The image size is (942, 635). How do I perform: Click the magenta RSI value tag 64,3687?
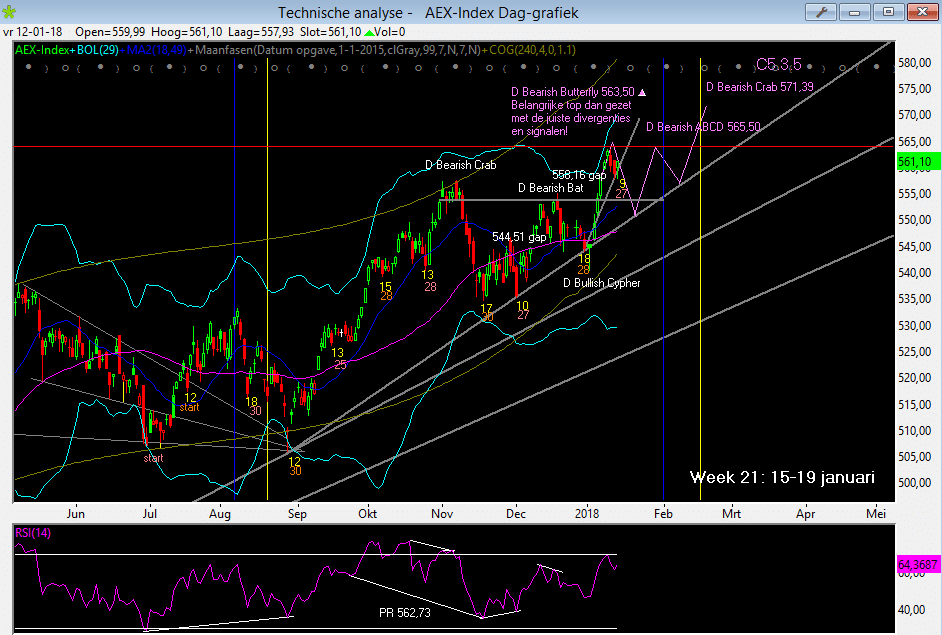tap(918, 565)
